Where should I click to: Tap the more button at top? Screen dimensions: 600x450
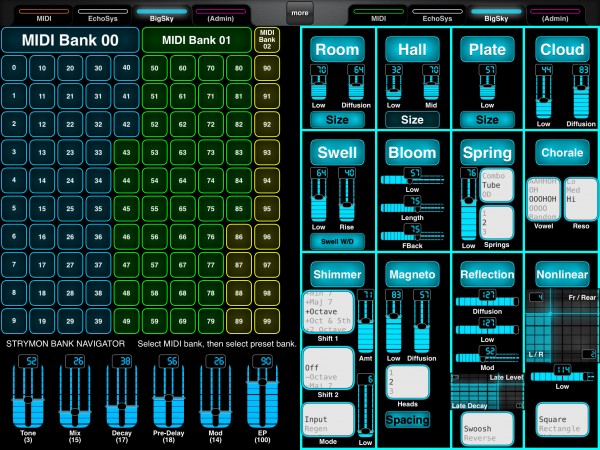tap(300, 13)
